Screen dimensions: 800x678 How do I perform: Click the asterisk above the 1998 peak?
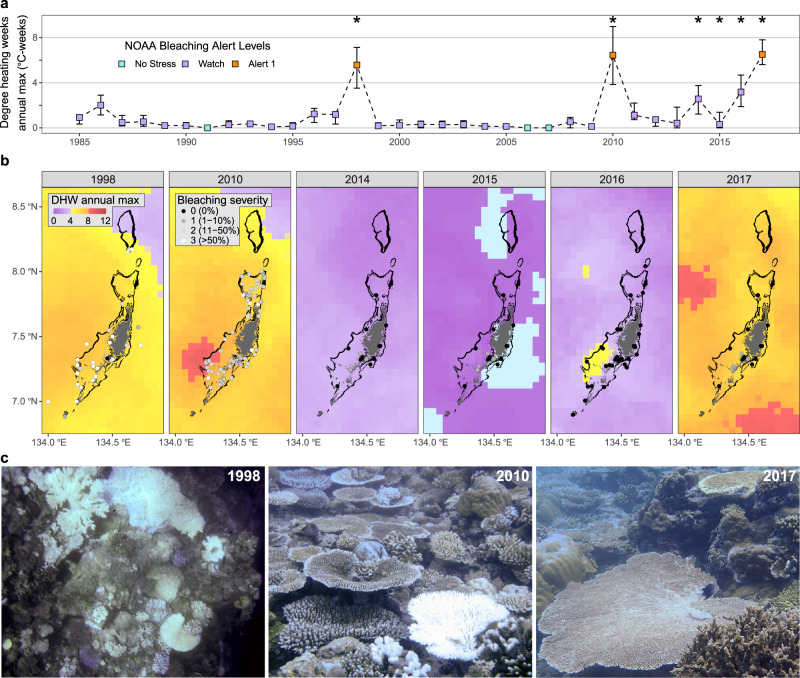(357, 20)
